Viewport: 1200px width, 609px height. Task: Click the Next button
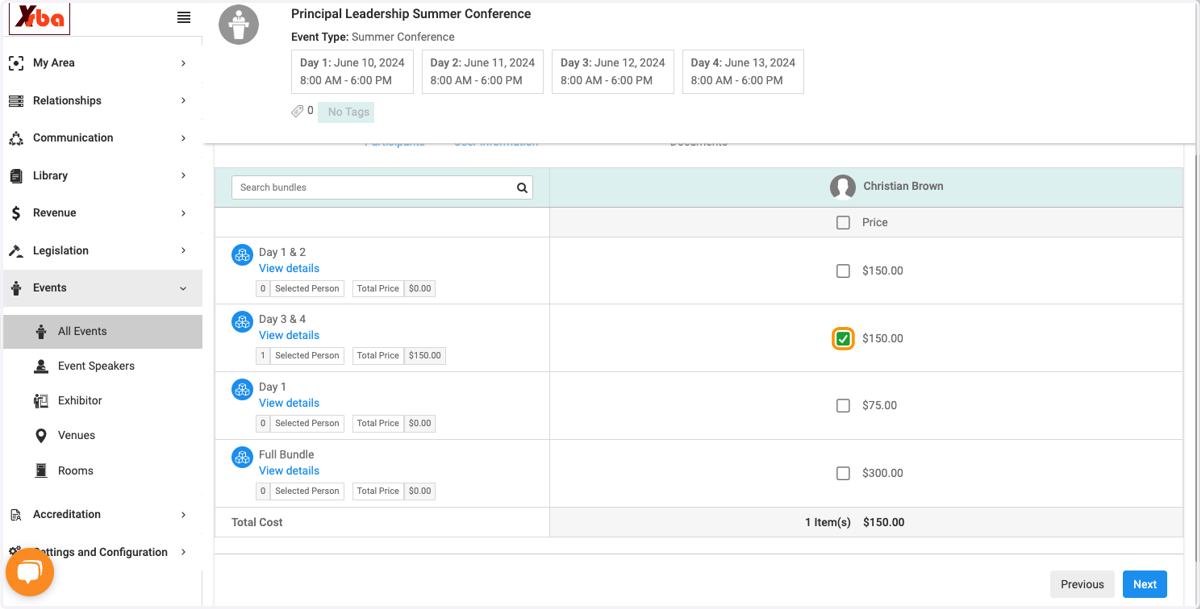1145,584
